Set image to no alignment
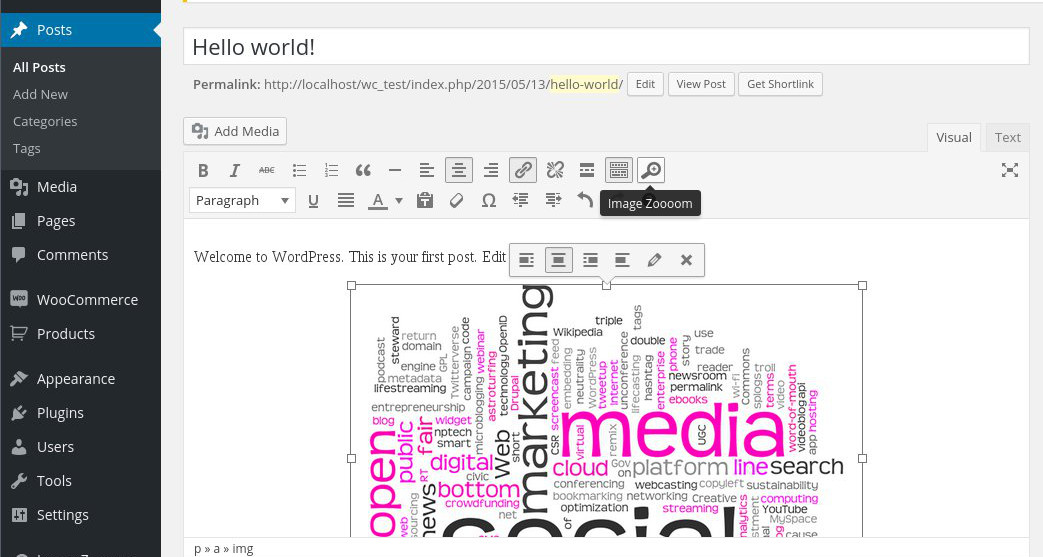Screen dimensions: 1043x557 point(622,260)
